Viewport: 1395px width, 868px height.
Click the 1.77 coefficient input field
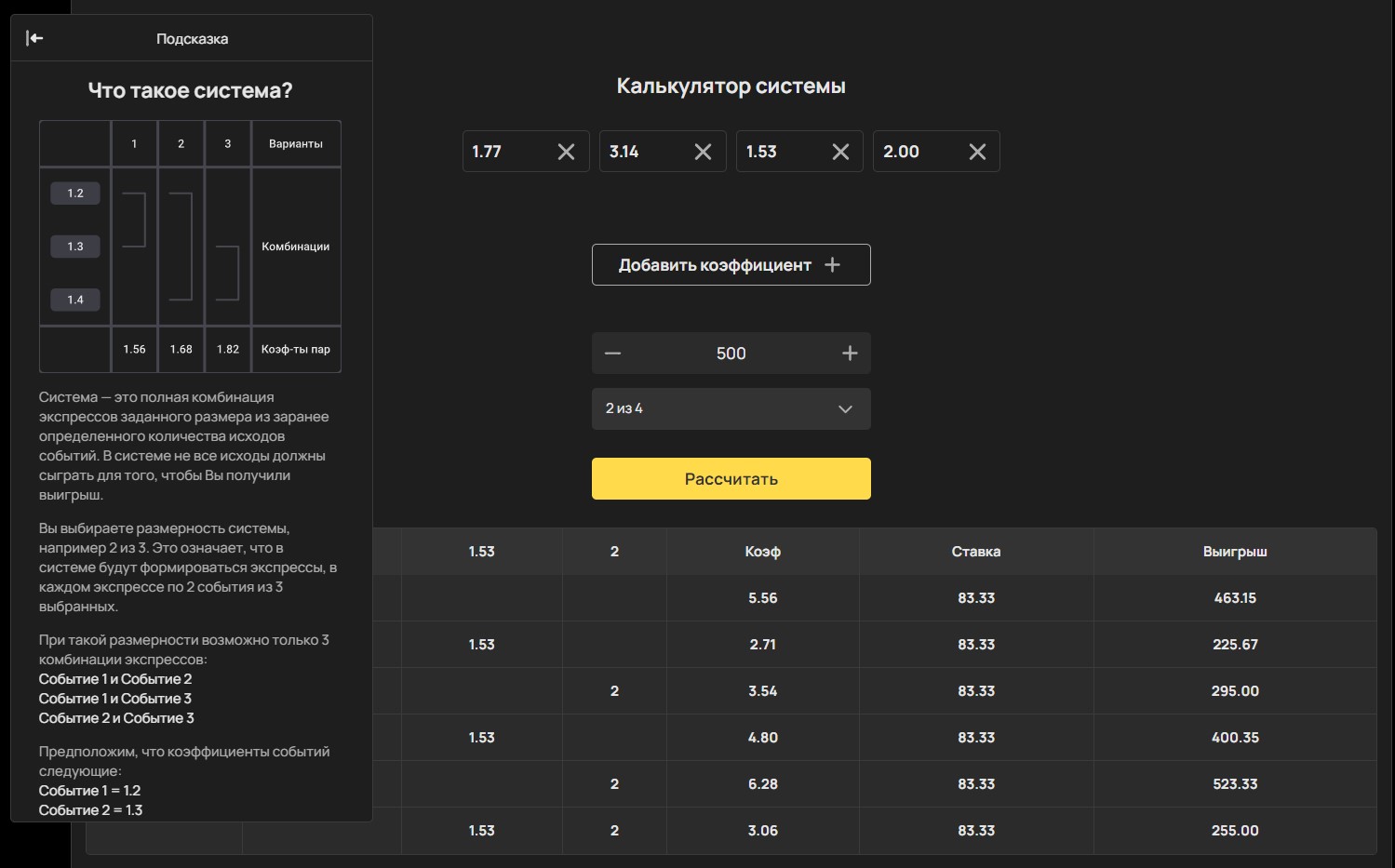coord(526,152)
